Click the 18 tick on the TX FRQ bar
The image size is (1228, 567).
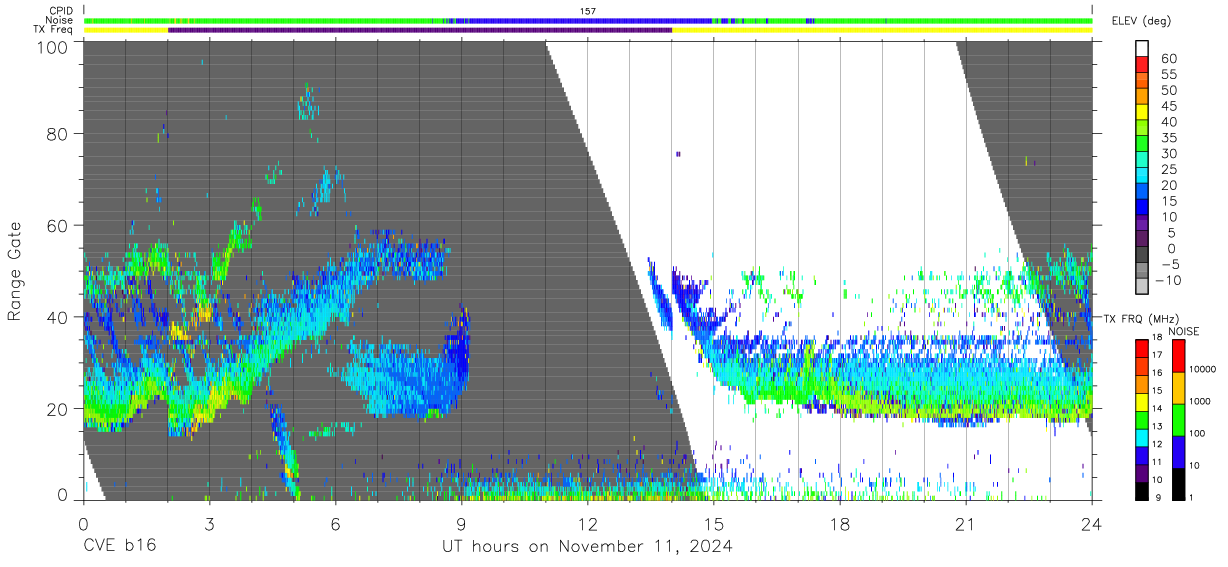click(x=1157, y=338)
